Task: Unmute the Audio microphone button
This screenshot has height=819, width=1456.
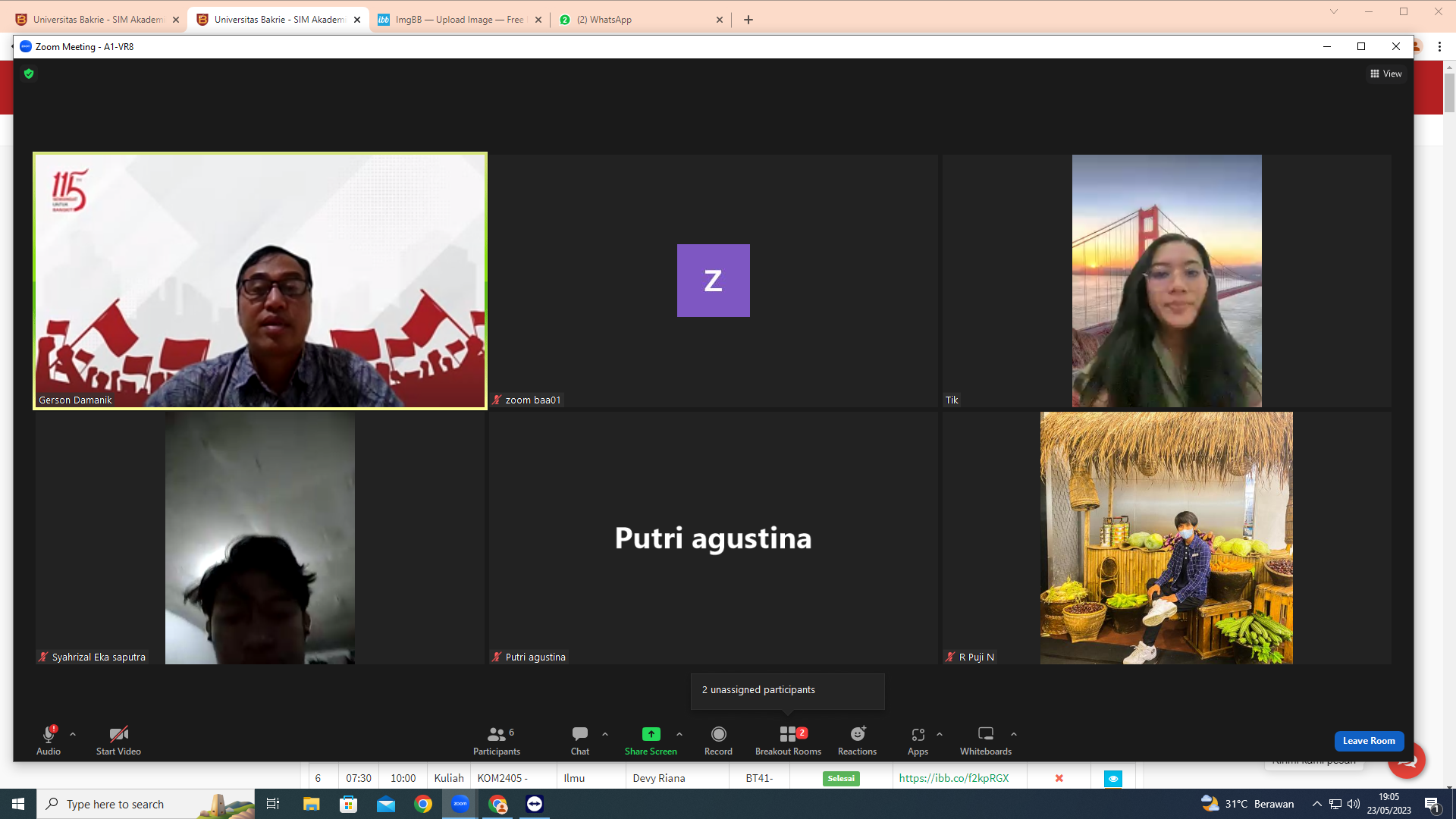Action: coord(49,739)
